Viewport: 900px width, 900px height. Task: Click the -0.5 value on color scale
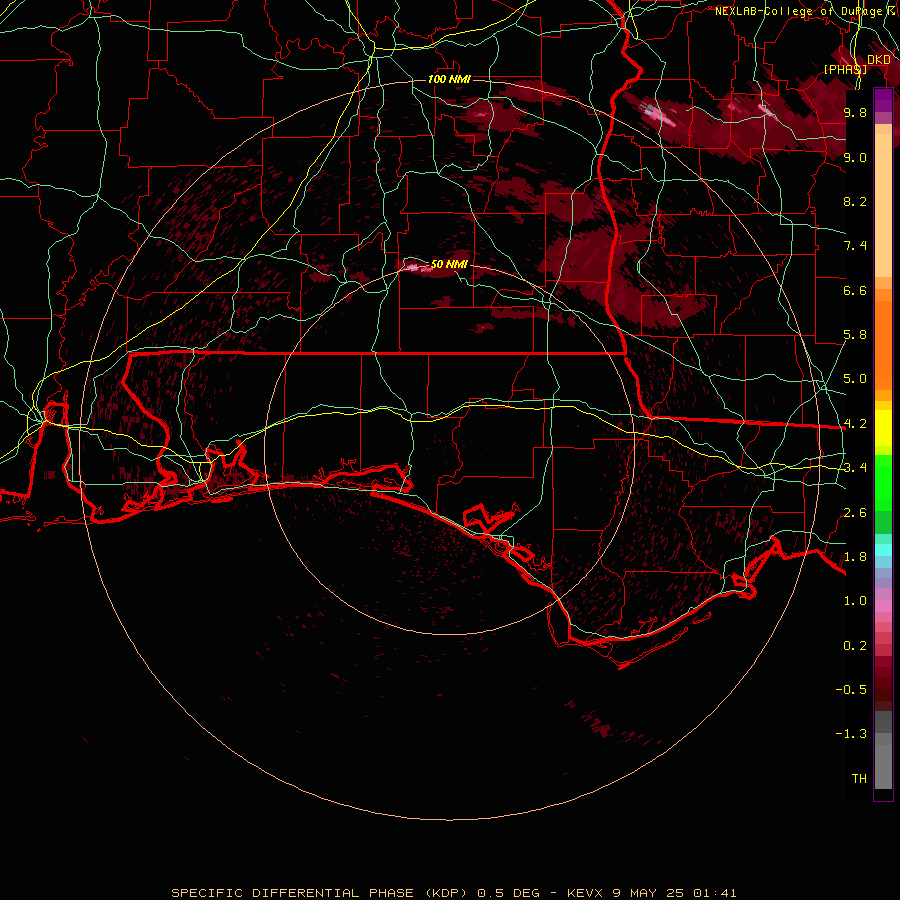tap(851, 690)
